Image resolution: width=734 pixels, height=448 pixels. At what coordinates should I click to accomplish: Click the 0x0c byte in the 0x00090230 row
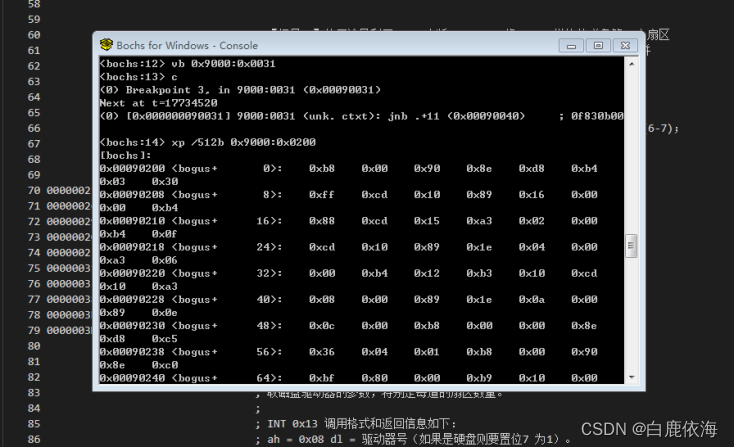point(322,326)
